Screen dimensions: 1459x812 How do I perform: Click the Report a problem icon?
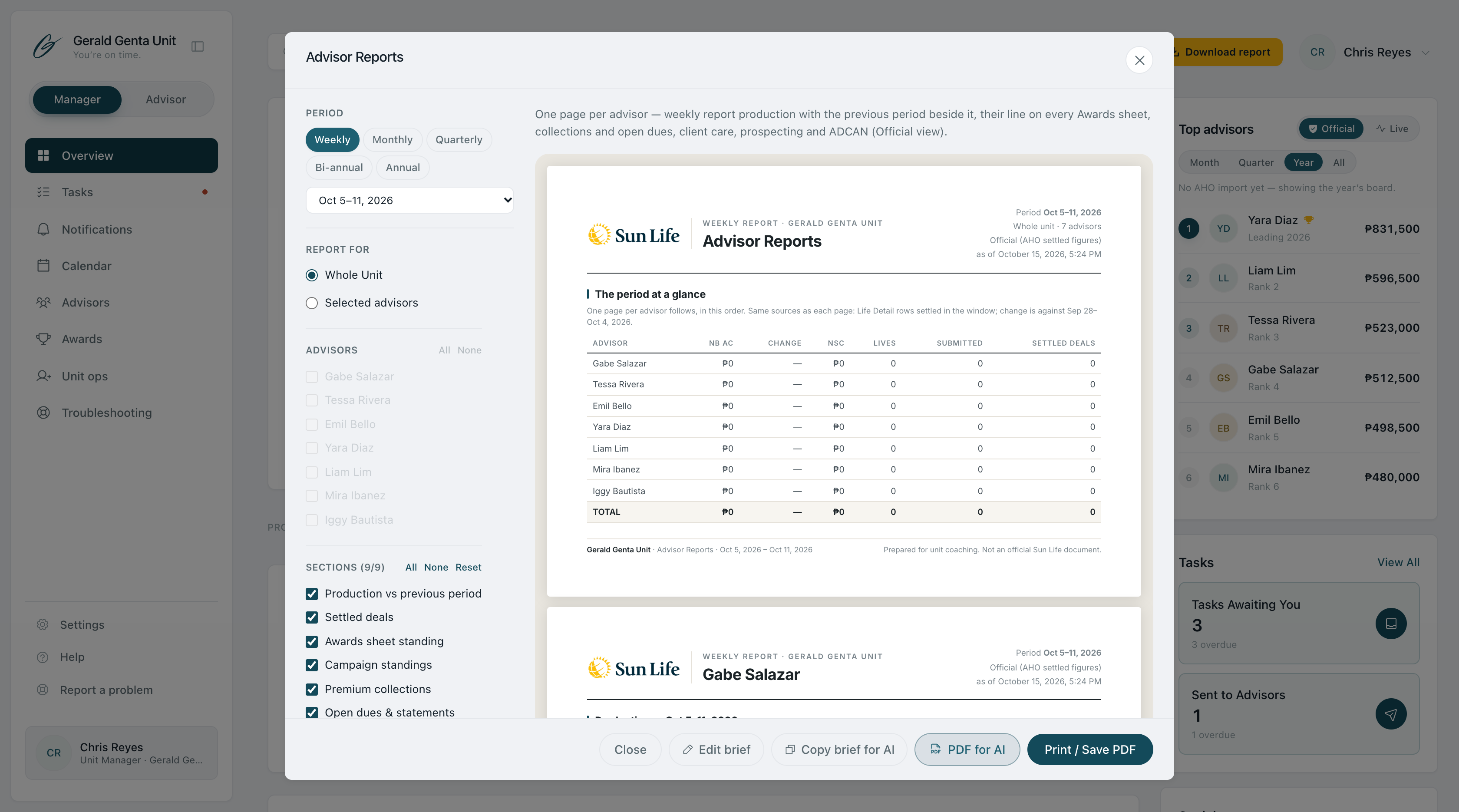coord(43,690)
